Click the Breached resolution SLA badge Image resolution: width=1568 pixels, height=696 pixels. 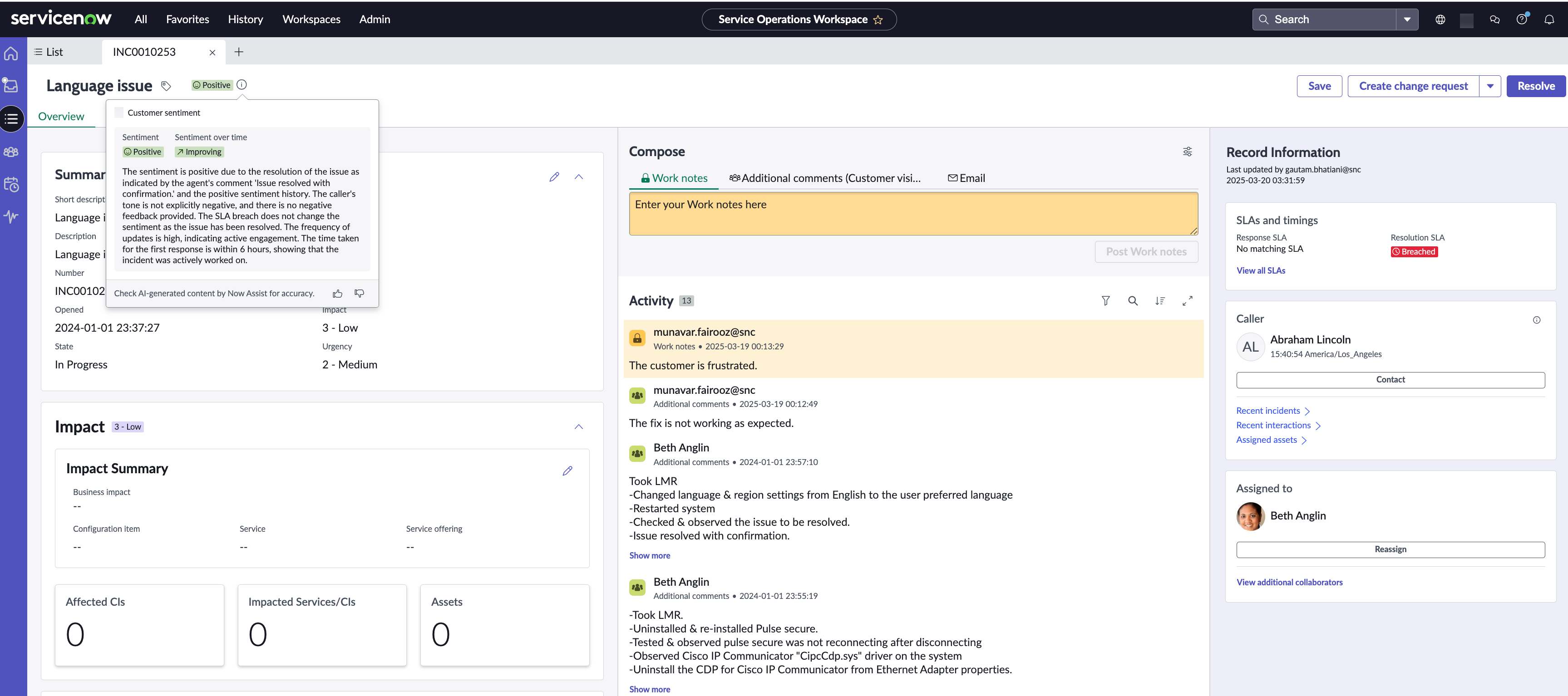pyautogui.click(x=1414, y=252)
